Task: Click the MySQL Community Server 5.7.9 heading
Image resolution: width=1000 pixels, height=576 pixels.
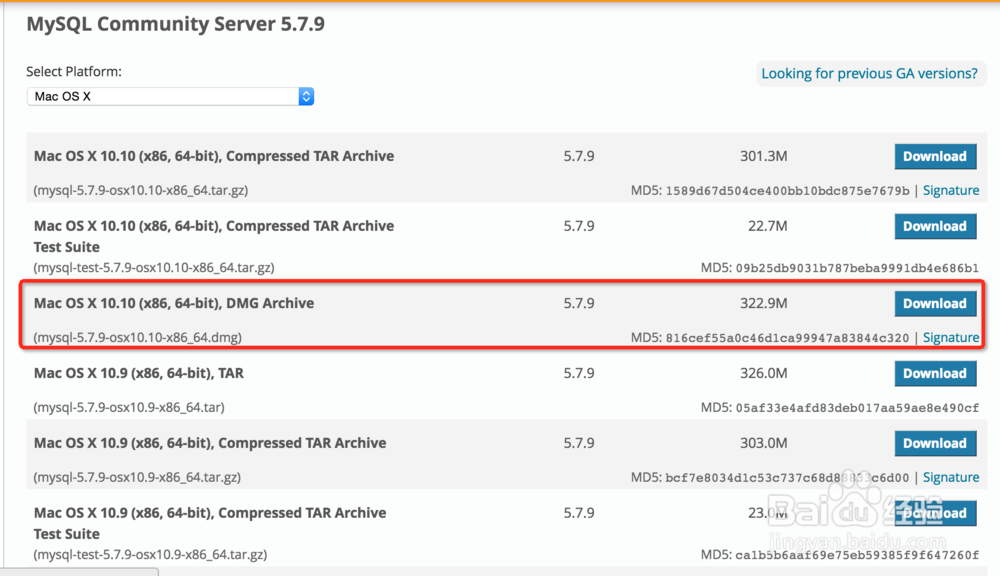Action: click(175, 24)
